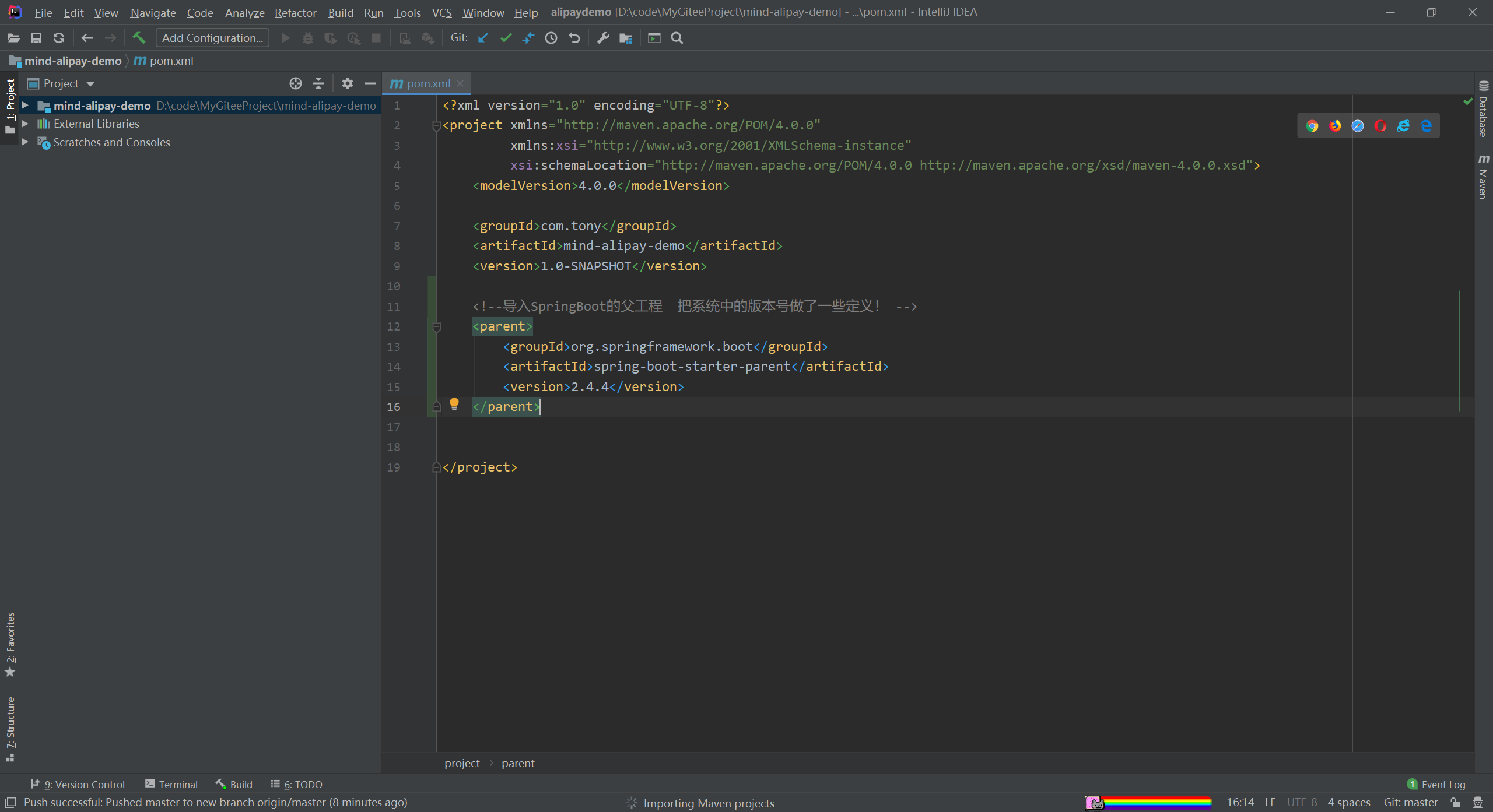This screenshot has width=1493, height=812.
Task: Open the Terminal tool tab
Action: pyautogui.click(x=171, y=784)
